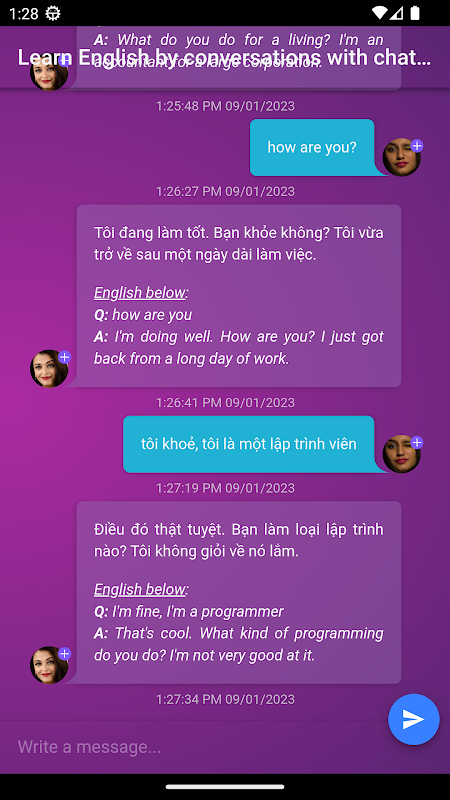Viewport: 450px width, 800px height.
Task: Tap plus badge on topmost bot avatar
Action: pos(64,61)
